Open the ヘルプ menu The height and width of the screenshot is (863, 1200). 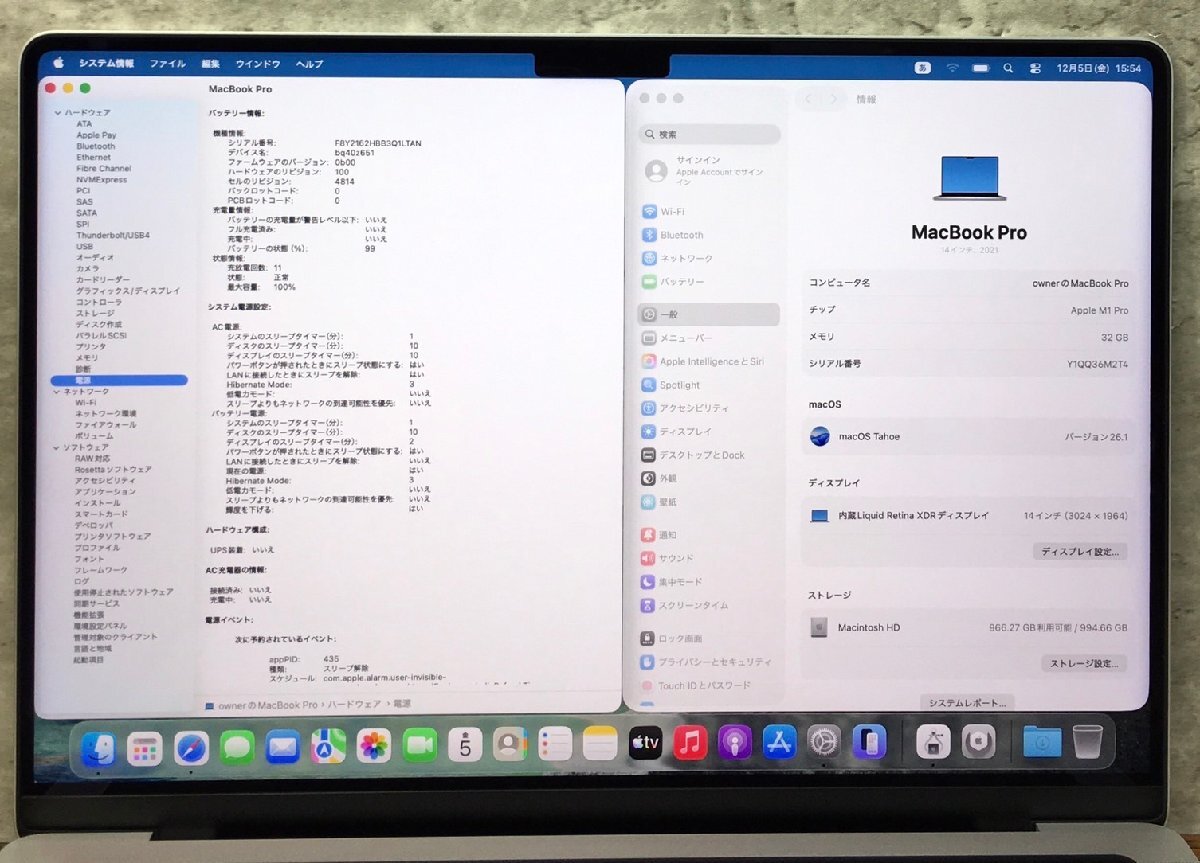point(309,64)
